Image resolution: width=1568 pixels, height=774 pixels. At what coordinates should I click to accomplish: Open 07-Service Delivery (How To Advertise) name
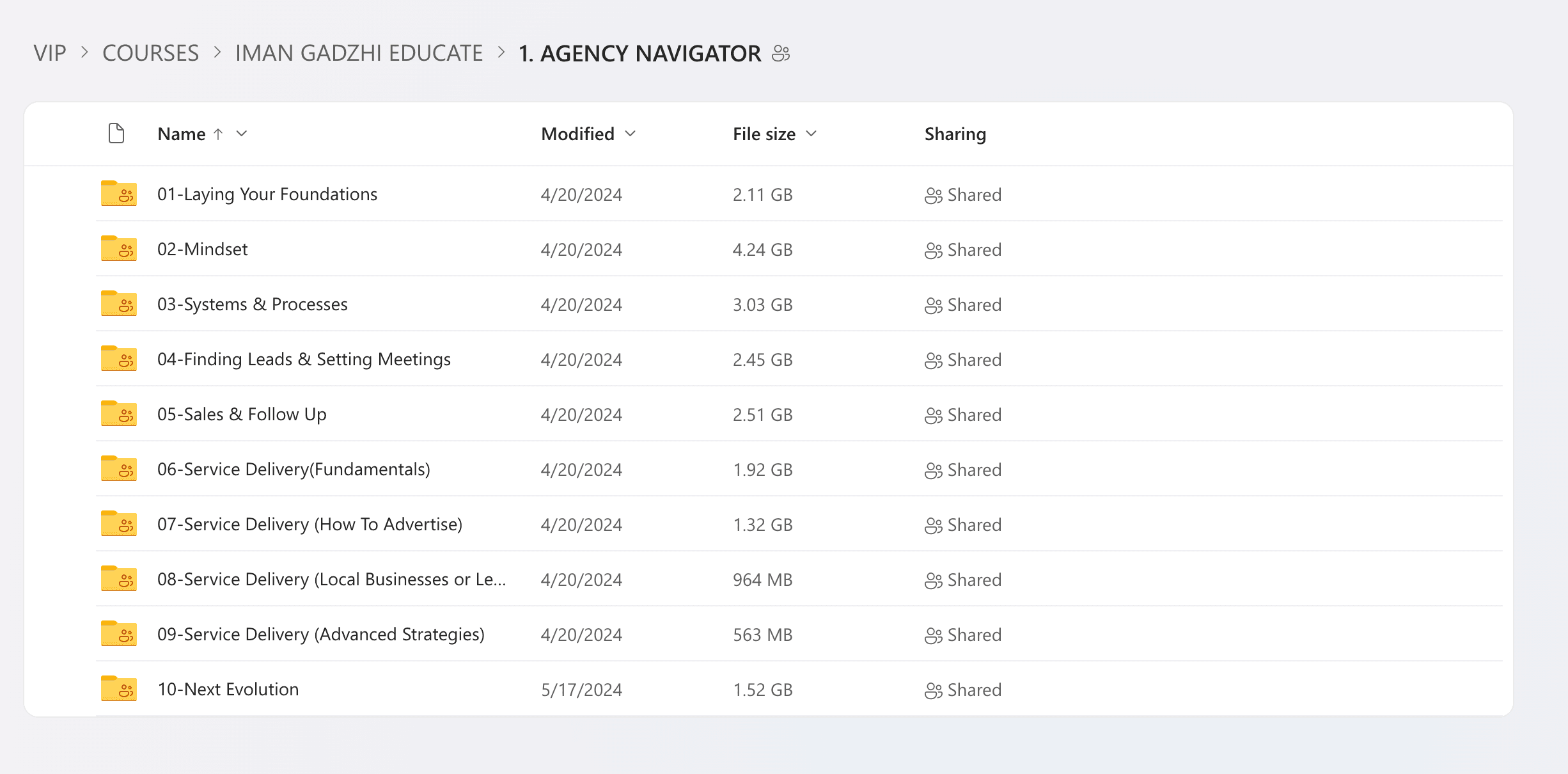point(310,524)
